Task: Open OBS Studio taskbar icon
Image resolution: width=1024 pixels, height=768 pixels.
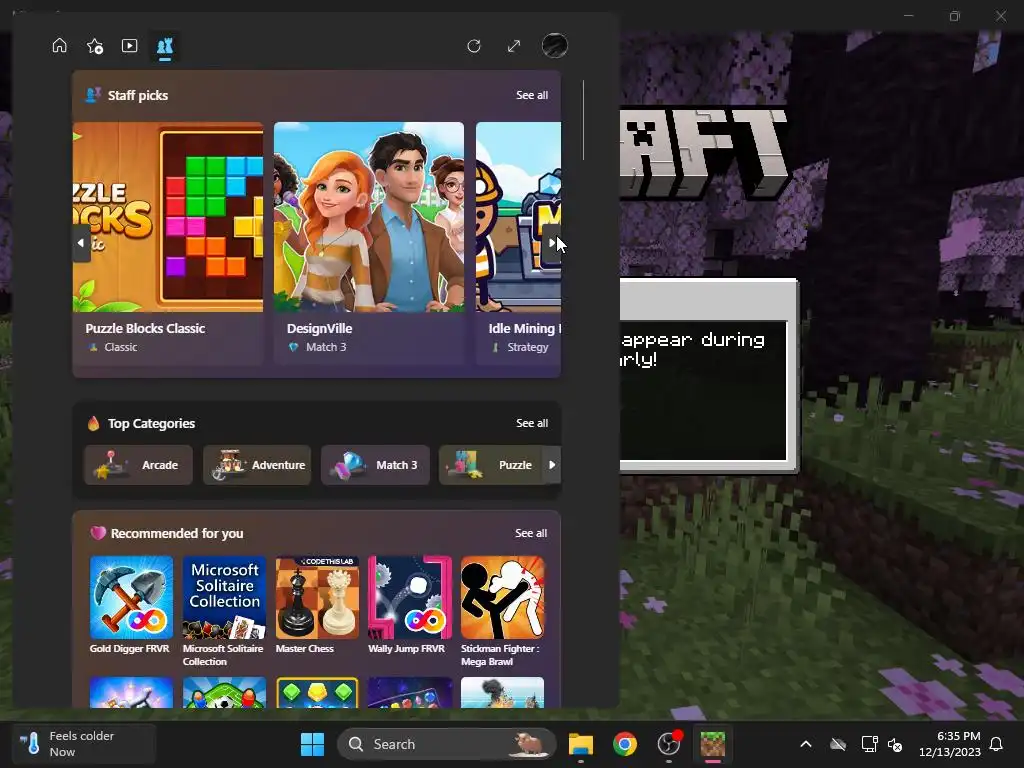Action: coord(669,744)
